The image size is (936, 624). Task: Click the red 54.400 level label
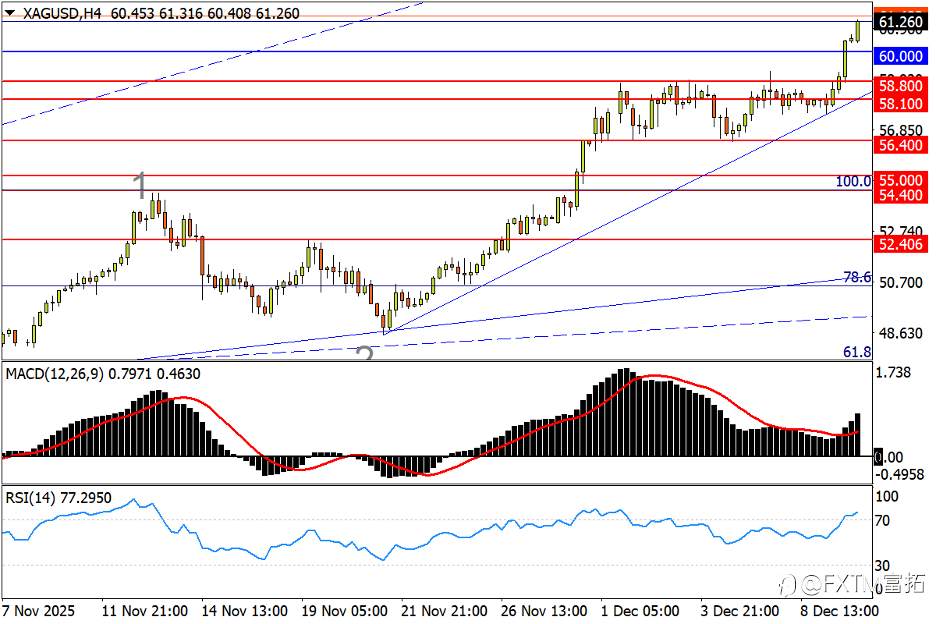(901, 195)
